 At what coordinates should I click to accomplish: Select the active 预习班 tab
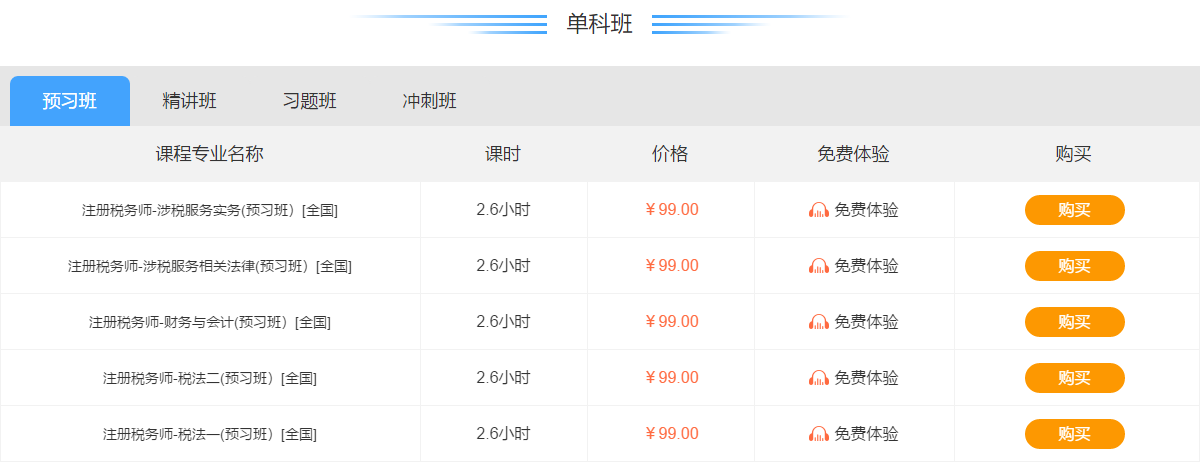(70, 101)
